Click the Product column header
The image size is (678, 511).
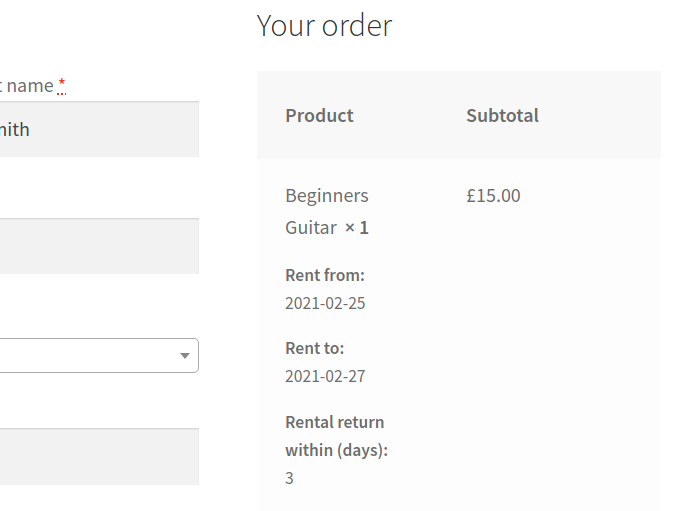point(319,115)
